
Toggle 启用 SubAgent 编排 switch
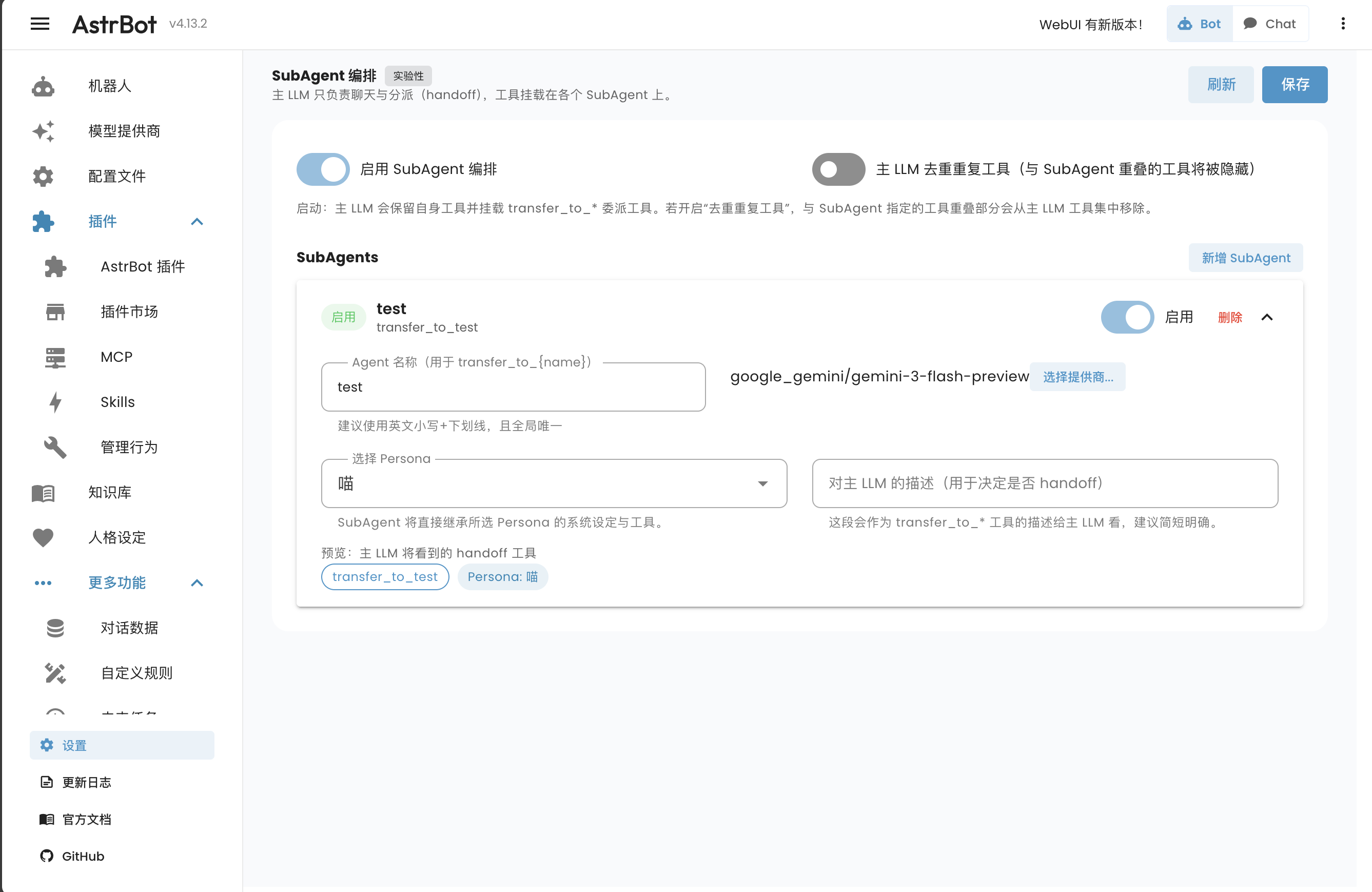[323, 169]
